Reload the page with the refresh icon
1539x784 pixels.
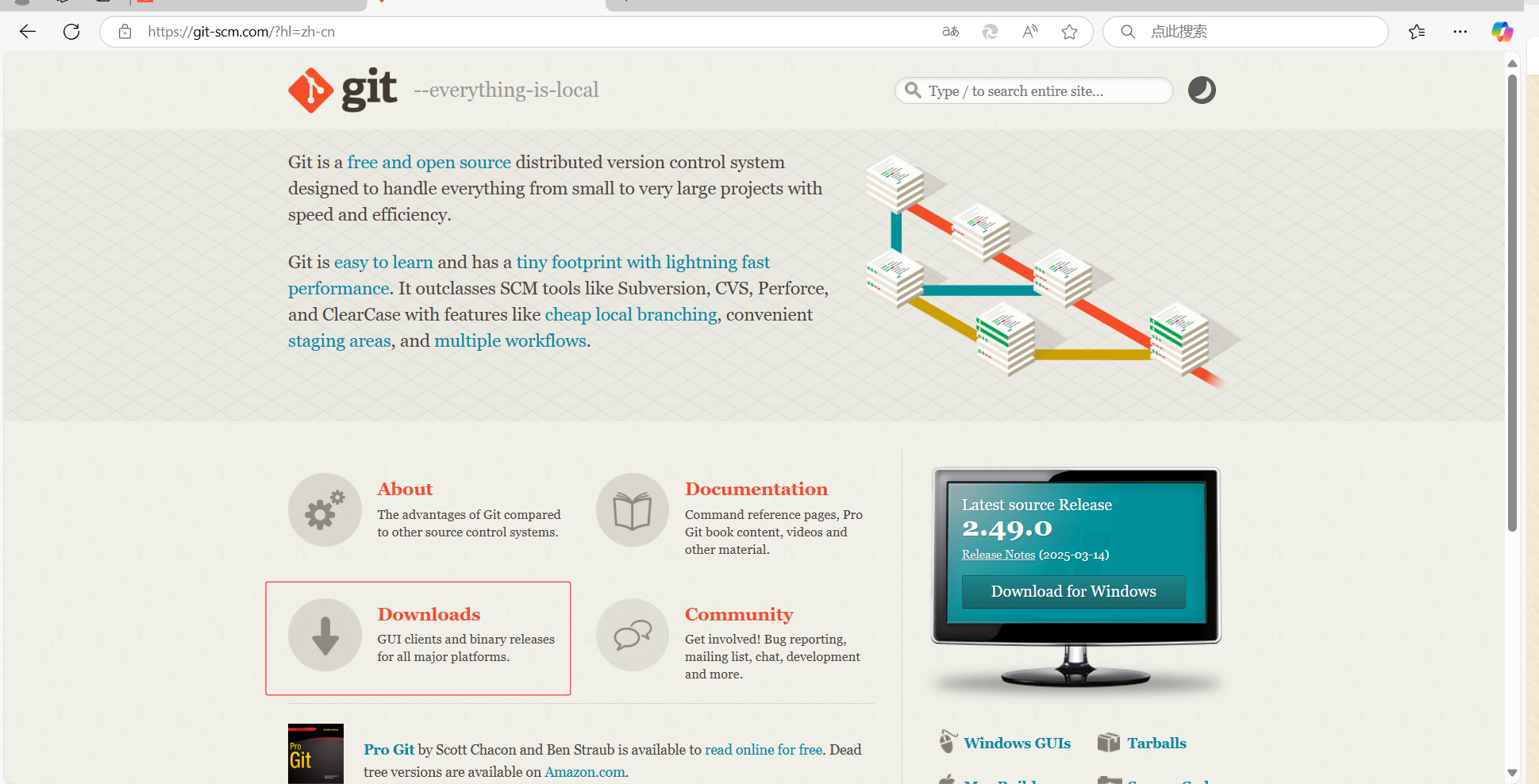tap(71, 32)
